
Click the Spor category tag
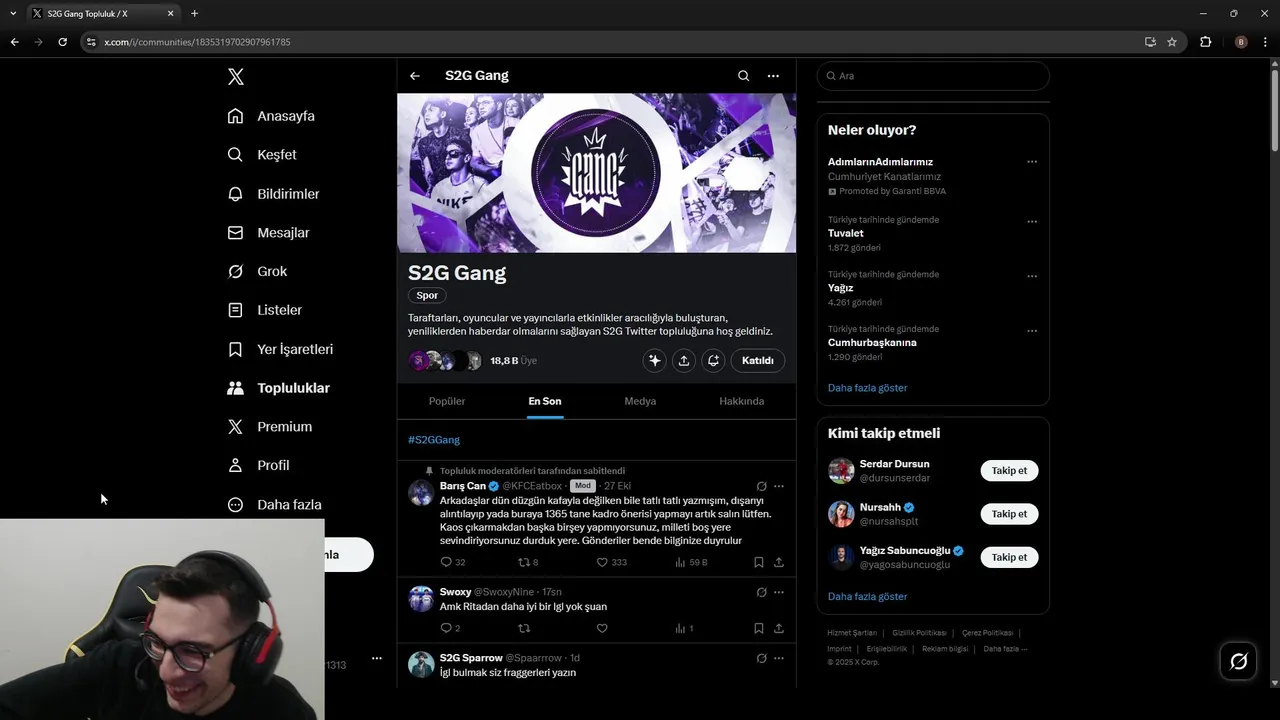pos(427,295)
